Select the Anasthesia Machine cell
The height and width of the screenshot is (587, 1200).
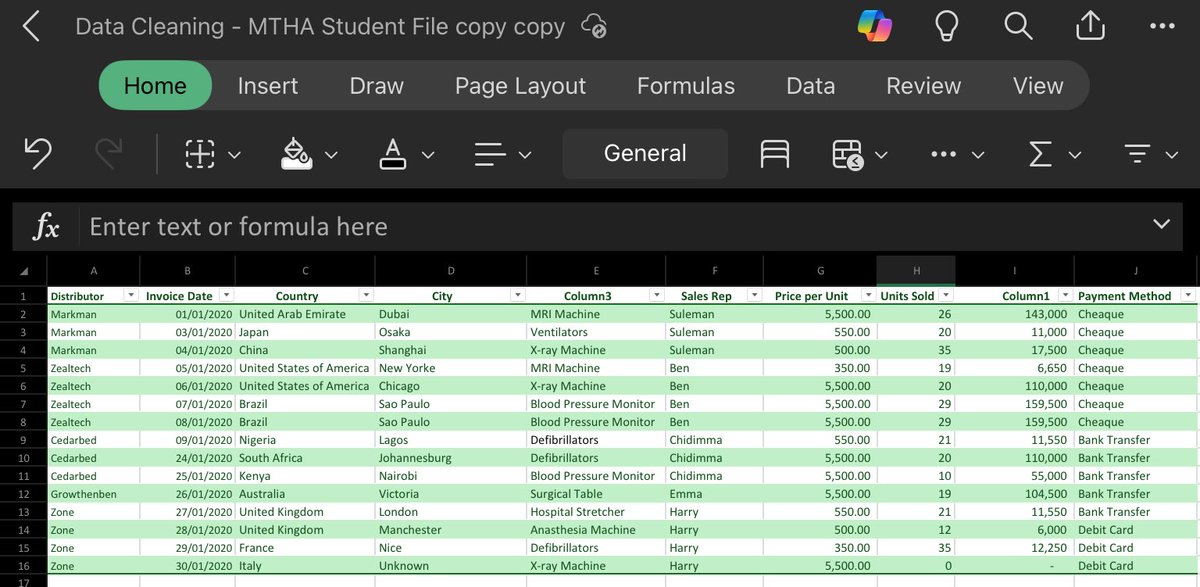click(x=596, y=530)
